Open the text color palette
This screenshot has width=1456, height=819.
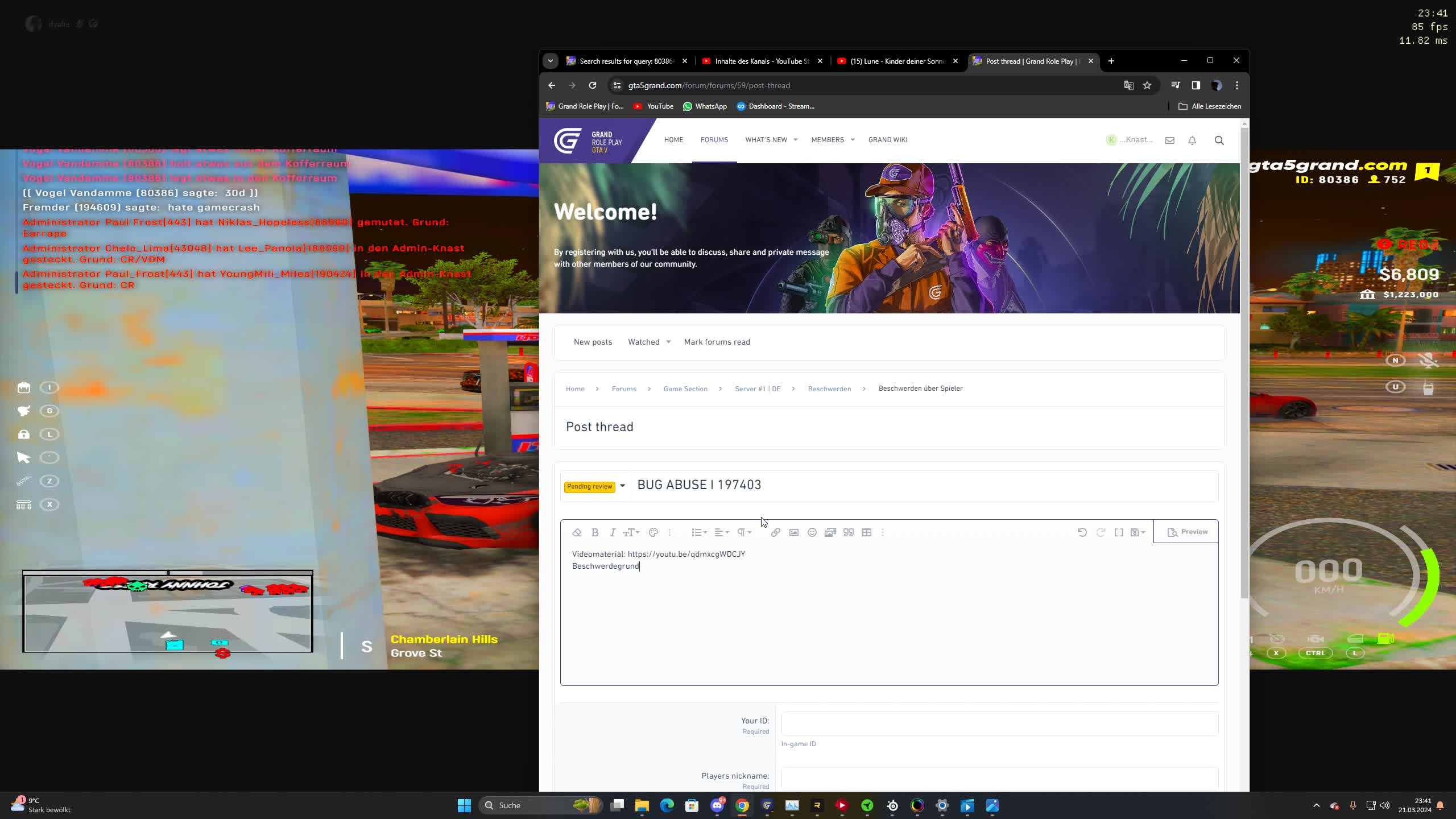click(653, 532)
